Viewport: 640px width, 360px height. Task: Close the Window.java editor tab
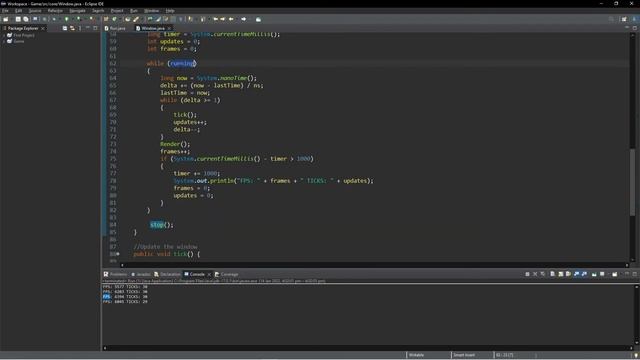[x=169, y=28]
